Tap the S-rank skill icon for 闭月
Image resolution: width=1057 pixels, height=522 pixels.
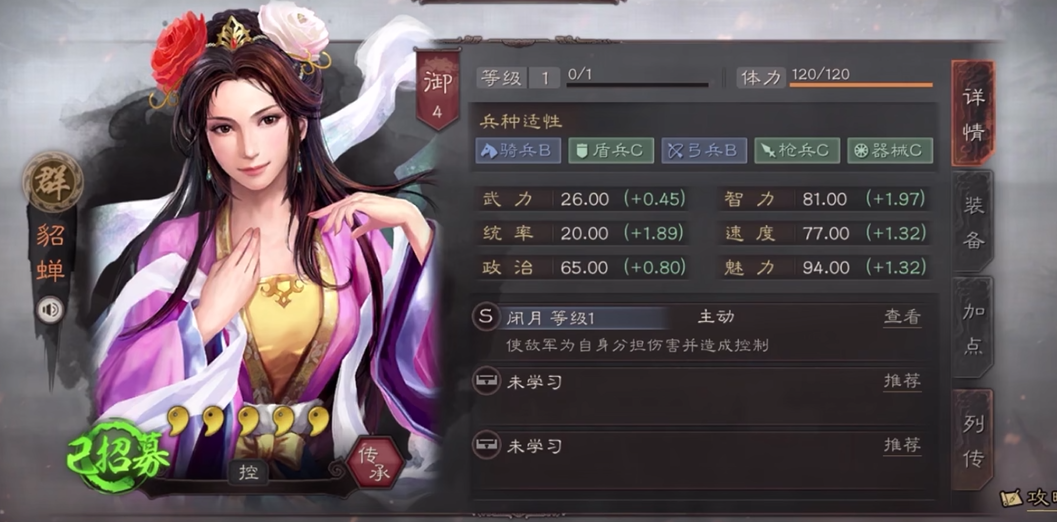(485, 316)
